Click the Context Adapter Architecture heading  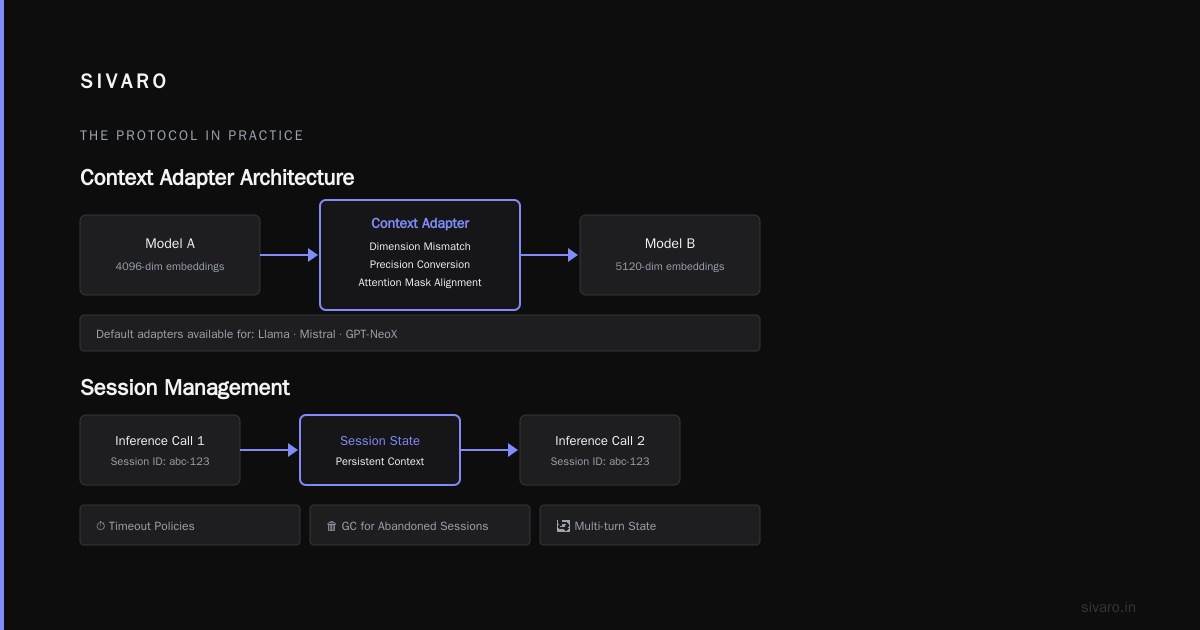pos(217,178)
